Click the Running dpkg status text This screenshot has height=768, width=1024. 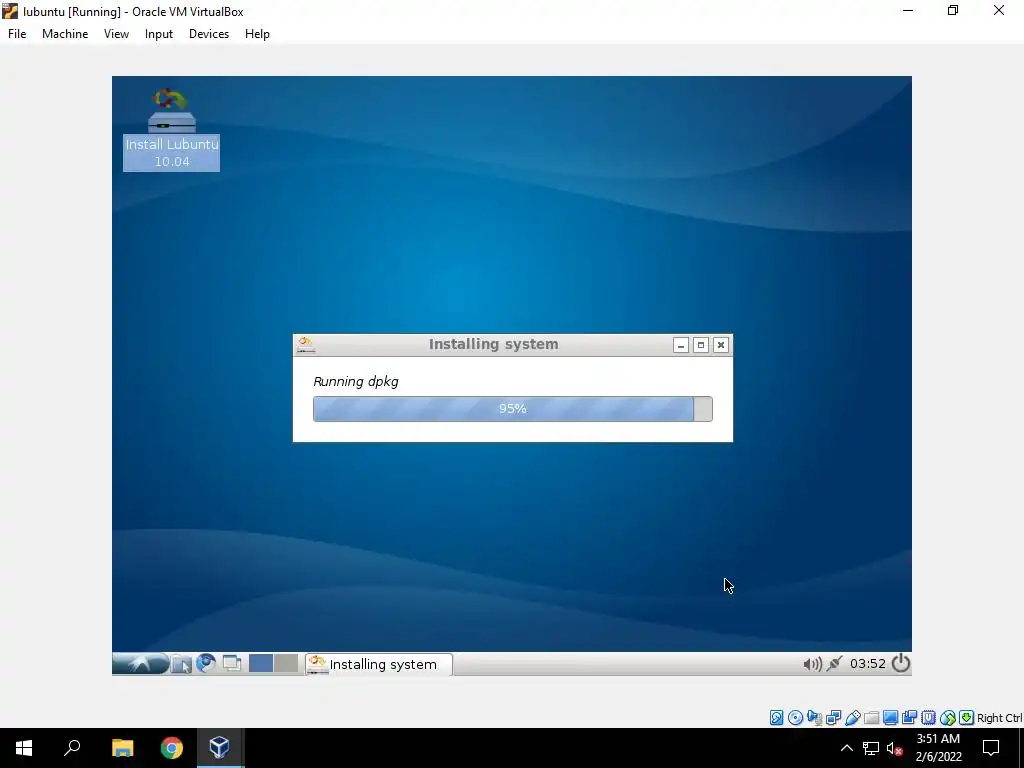click(x=356, y=381)
